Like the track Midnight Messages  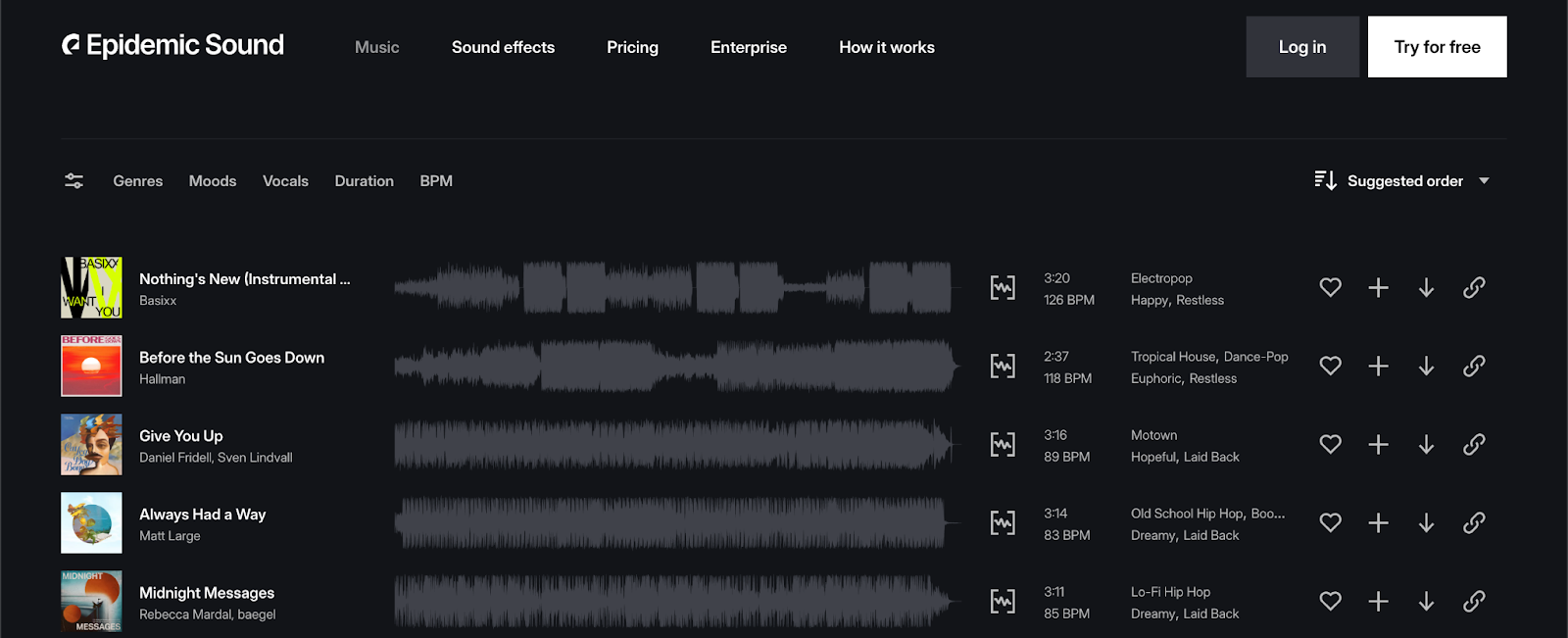tap(1330, 601)
